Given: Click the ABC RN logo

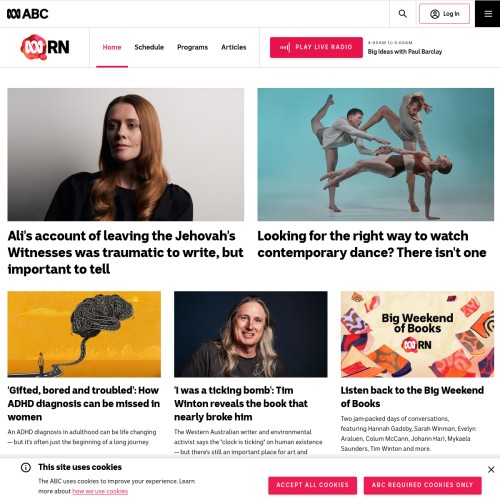Looking at the screenshot, I should pos(45,47).
